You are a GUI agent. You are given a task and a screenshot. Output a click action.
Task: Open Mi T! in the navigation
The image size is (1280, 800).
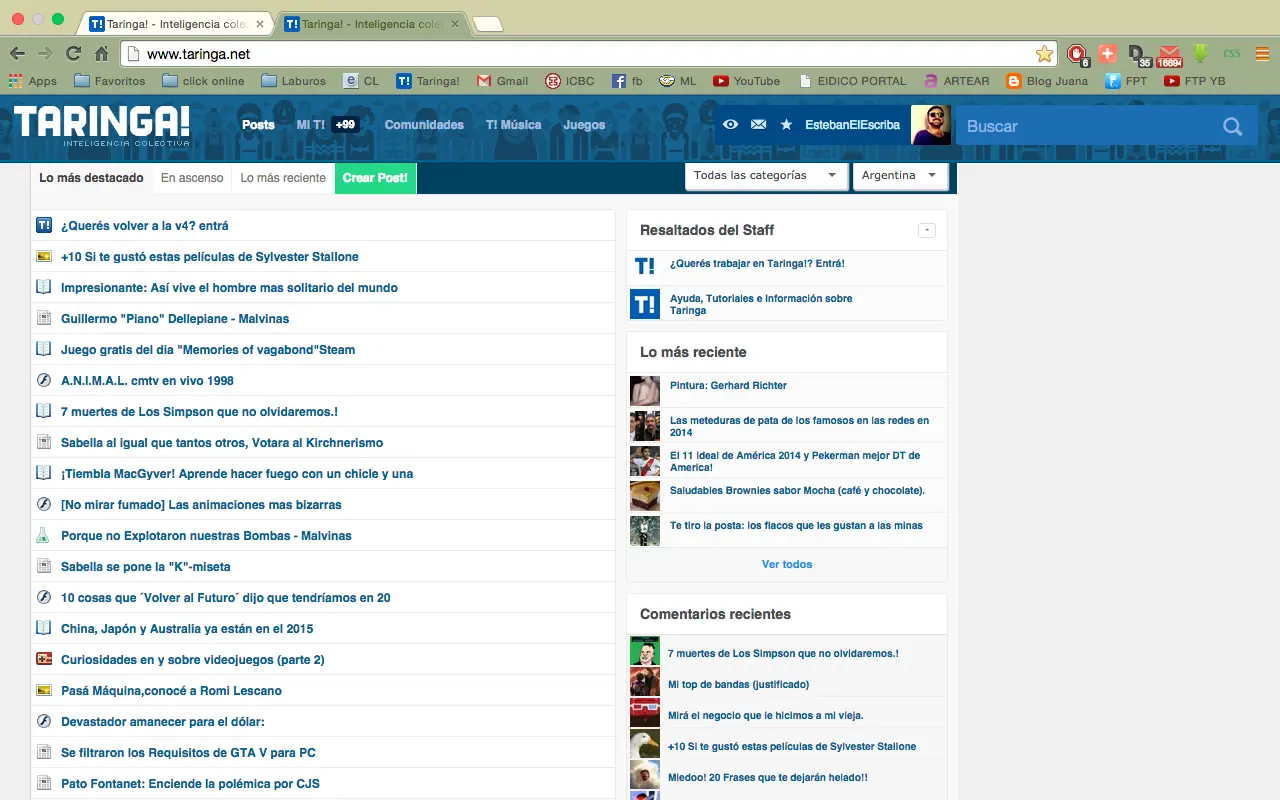(x=311, y=125)
